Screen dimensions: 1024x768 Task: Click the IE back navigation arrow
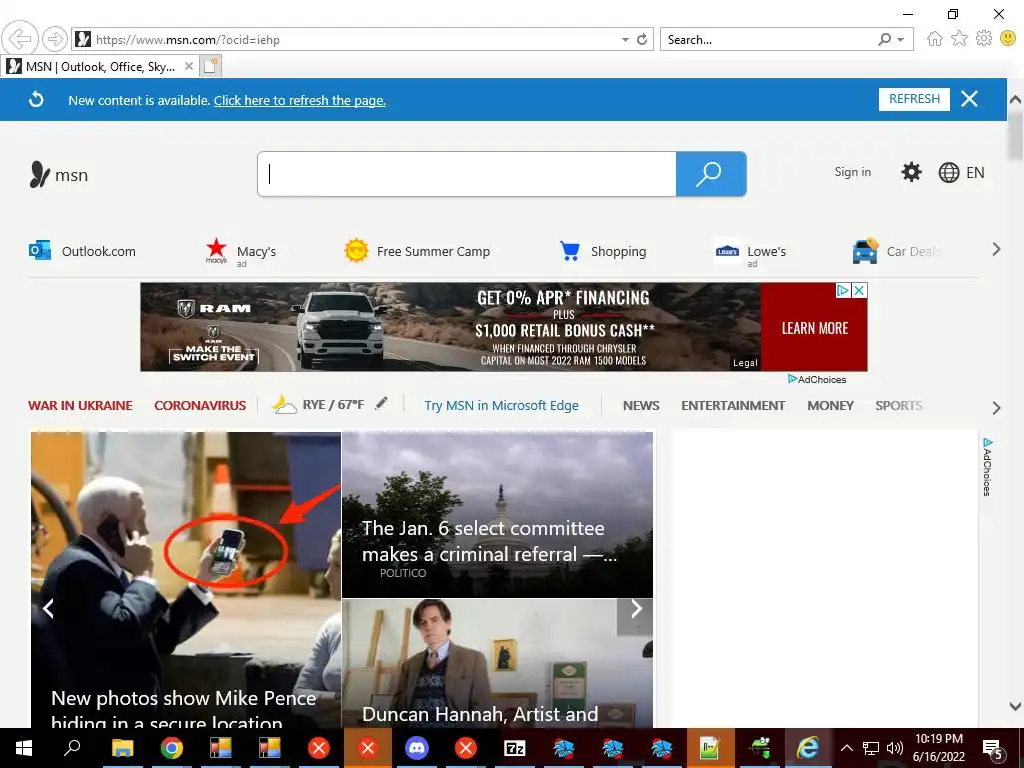20,39
